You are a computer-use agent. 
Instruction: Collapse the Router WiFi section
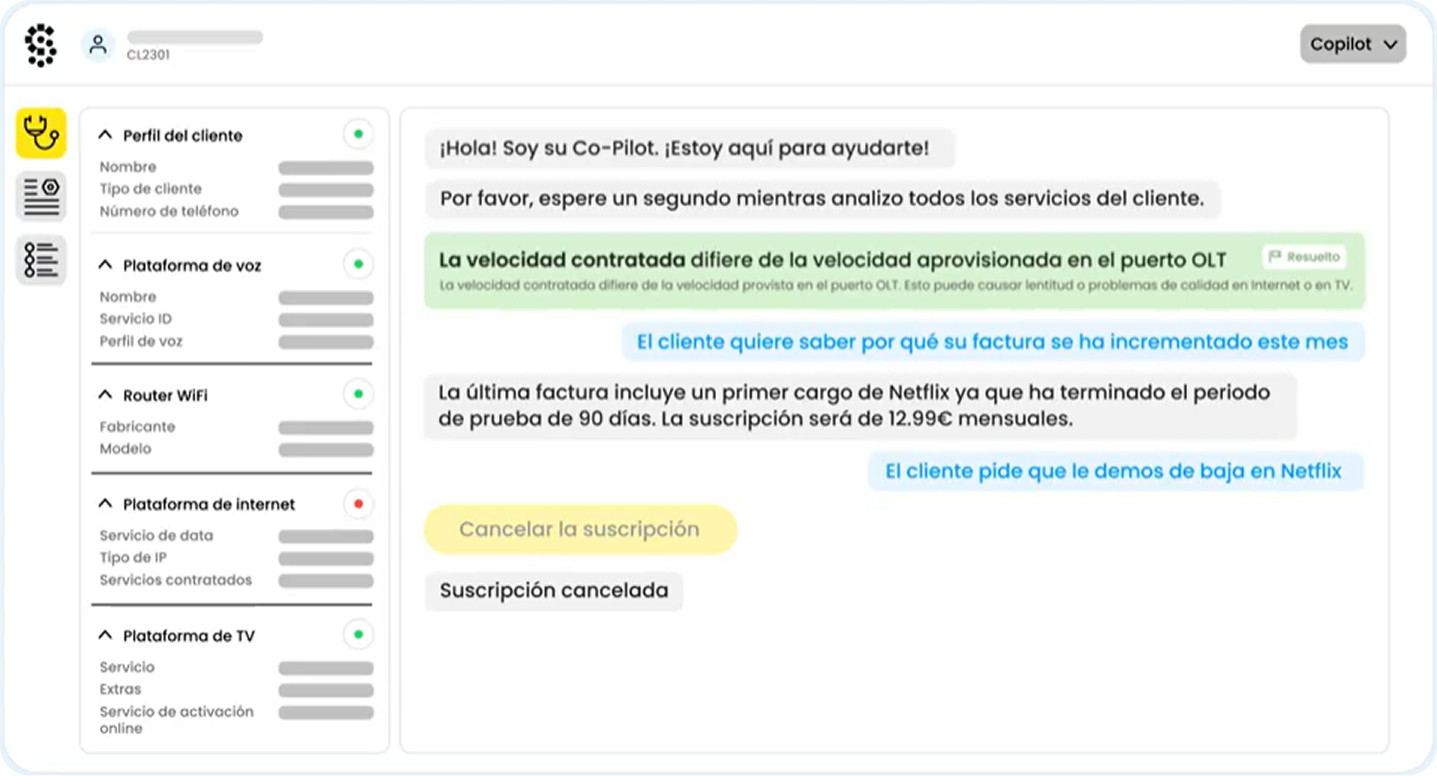(105, 395)
